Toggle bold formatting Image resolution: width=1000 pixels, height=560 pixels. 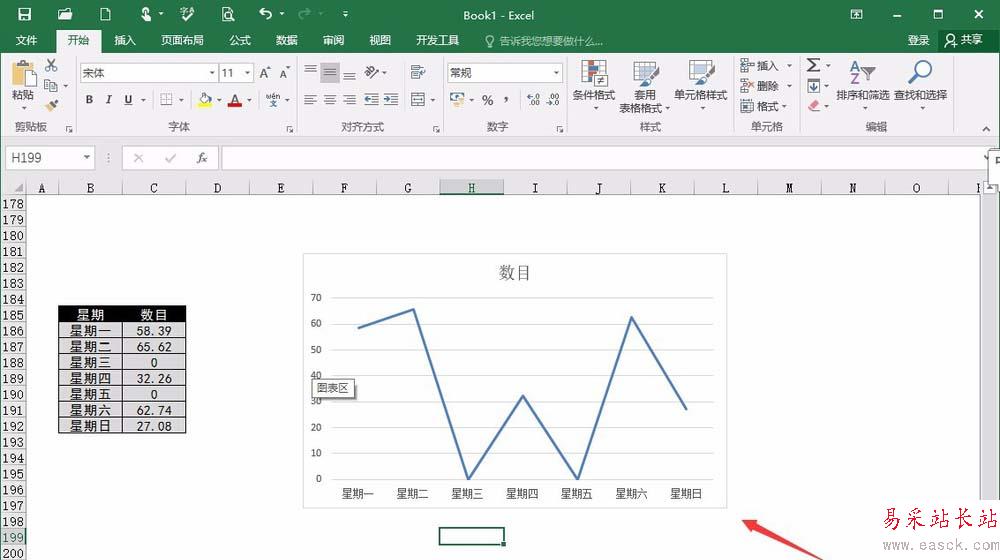tap(89, 99)
